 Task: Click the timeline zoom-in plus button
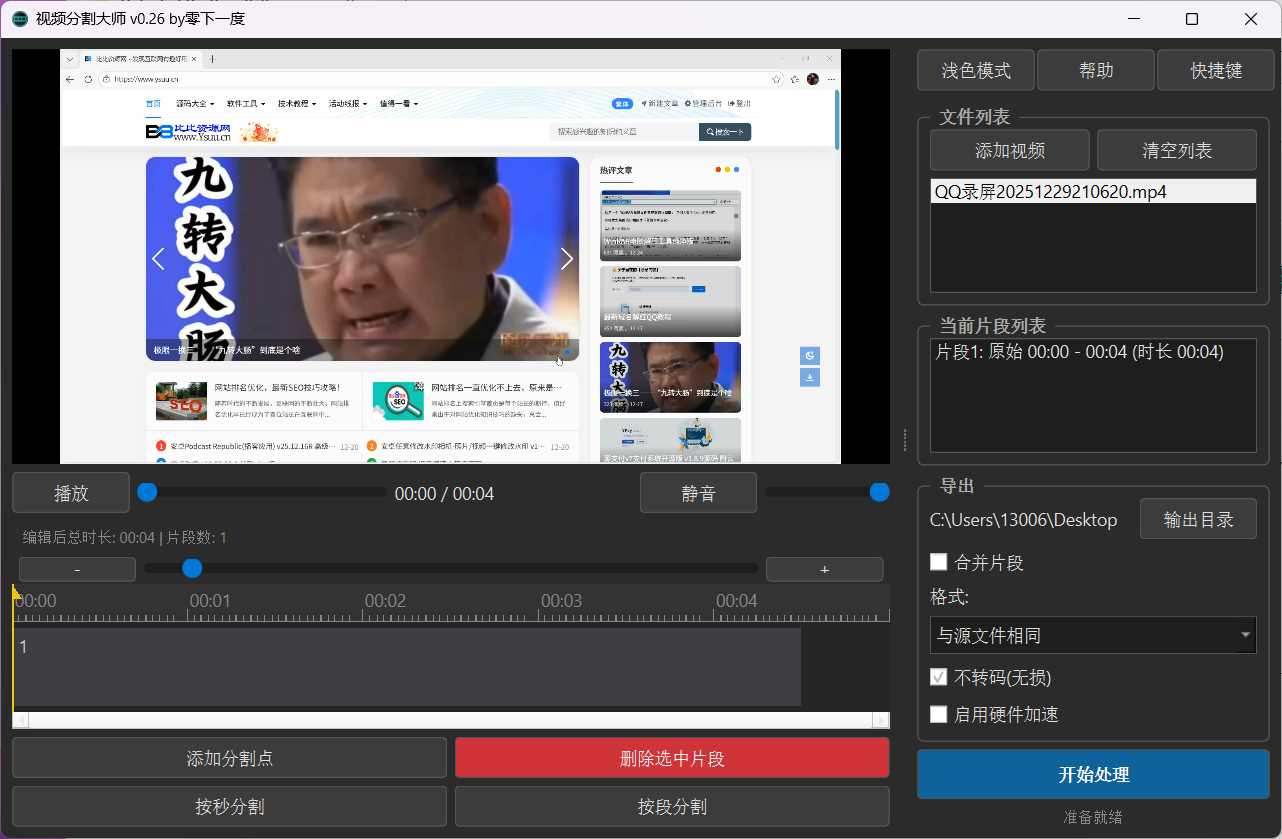point(824,569)
